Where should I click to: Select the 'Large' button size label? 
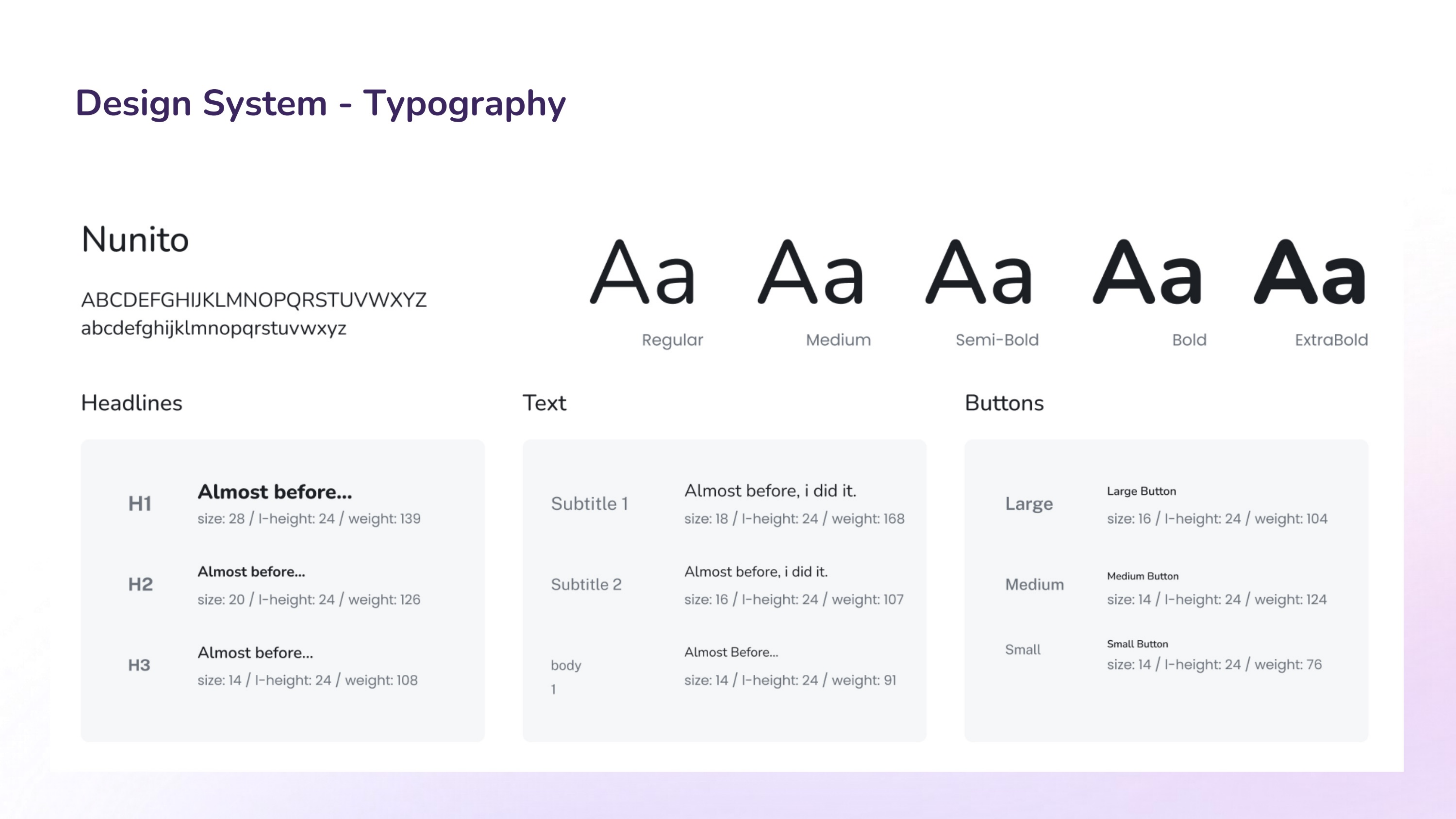click(x=1029, y=504)
